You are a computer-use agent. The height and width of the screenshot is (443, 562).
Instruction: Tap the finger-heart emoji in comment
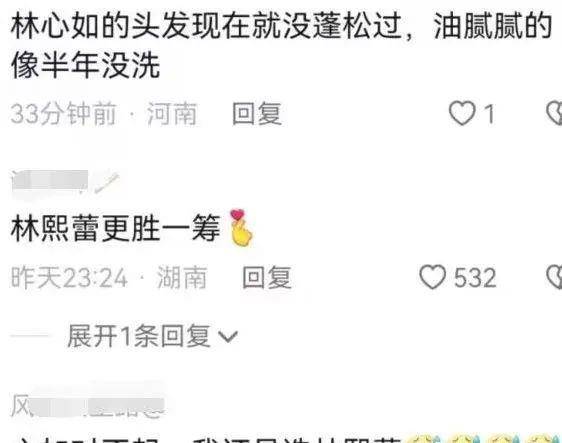pyautogui.click(x=241, y=228)
